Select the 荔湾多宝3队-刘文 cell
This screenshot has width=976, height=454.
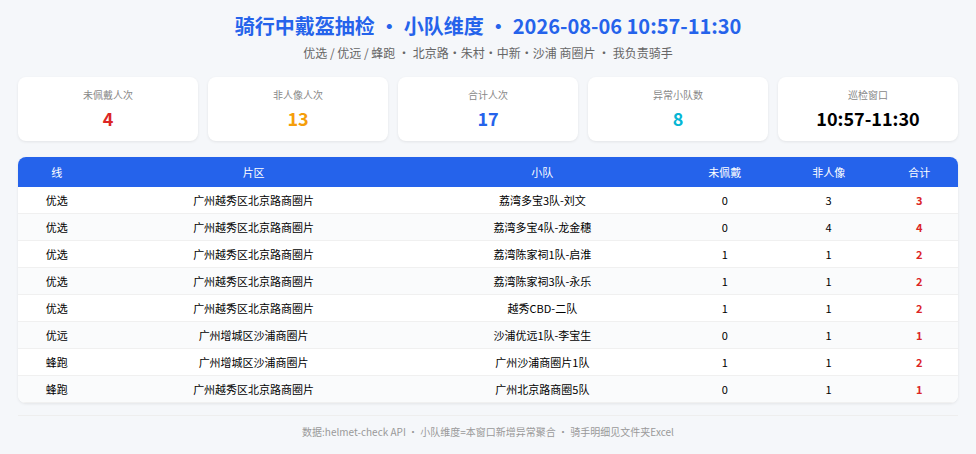542,201
